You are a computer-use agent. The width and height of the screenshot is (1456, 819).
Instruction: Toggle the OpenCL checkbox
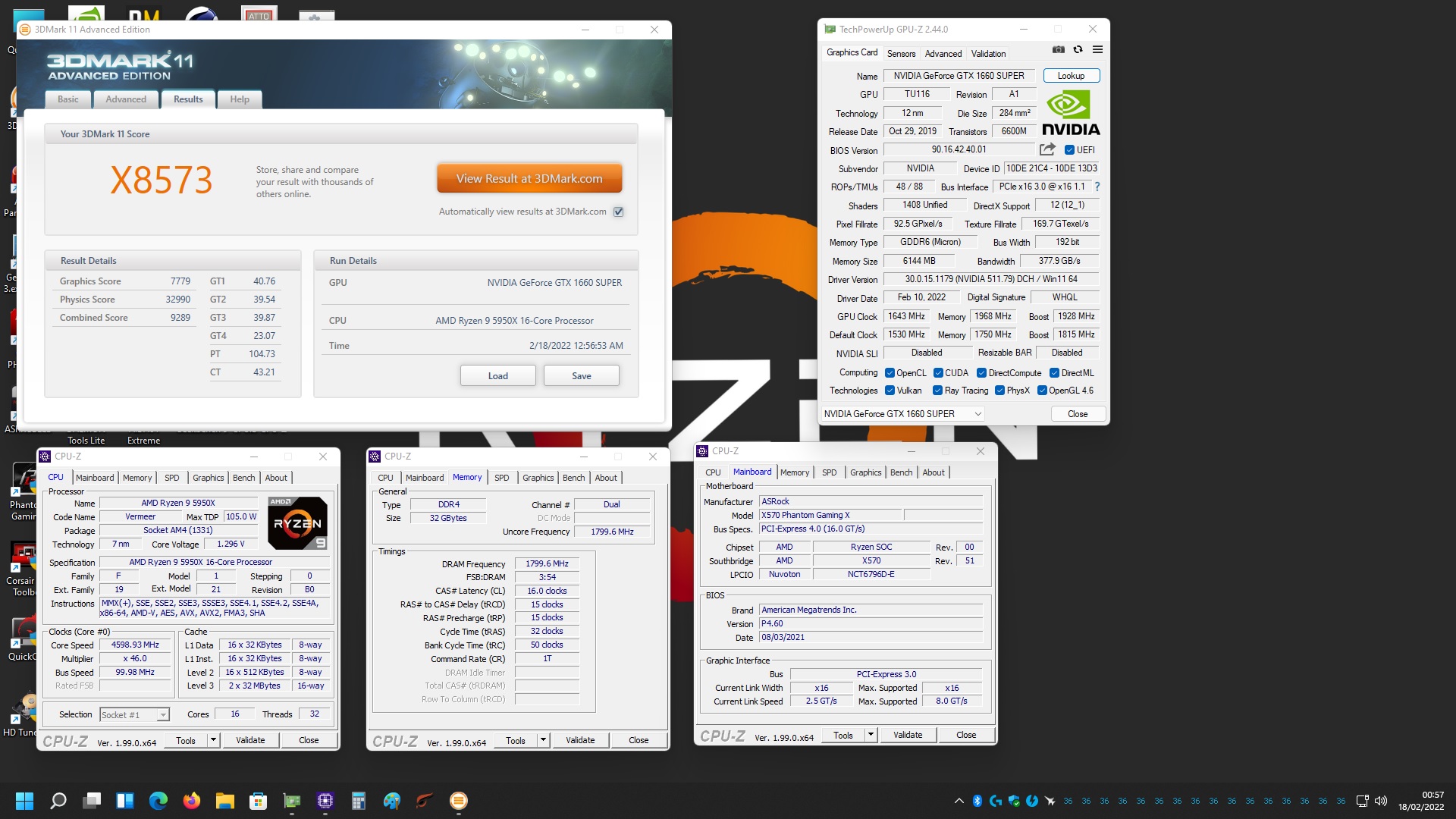[x=890, y=373]
